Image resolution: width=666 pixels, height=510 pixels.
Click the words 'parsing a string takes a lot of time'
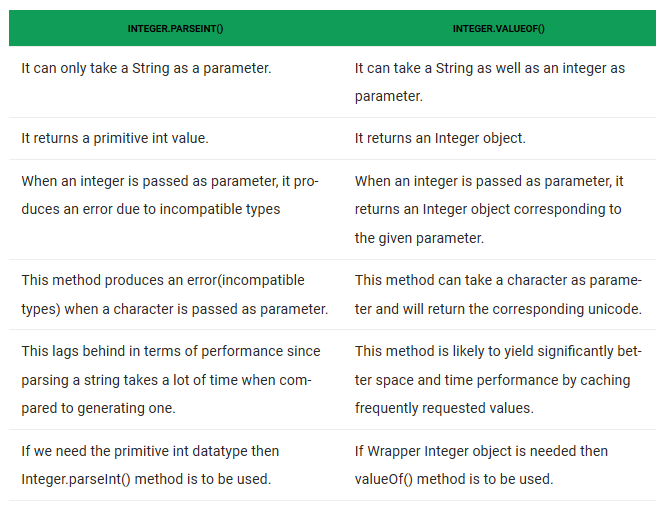[x=134, y=380]
